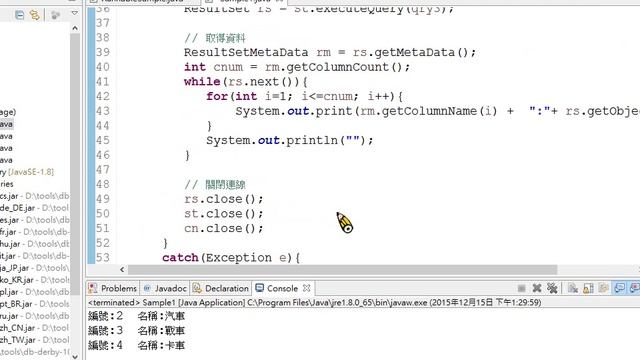
Task: Click the highlighted .java file in explorer
Action: pos(7,124)
